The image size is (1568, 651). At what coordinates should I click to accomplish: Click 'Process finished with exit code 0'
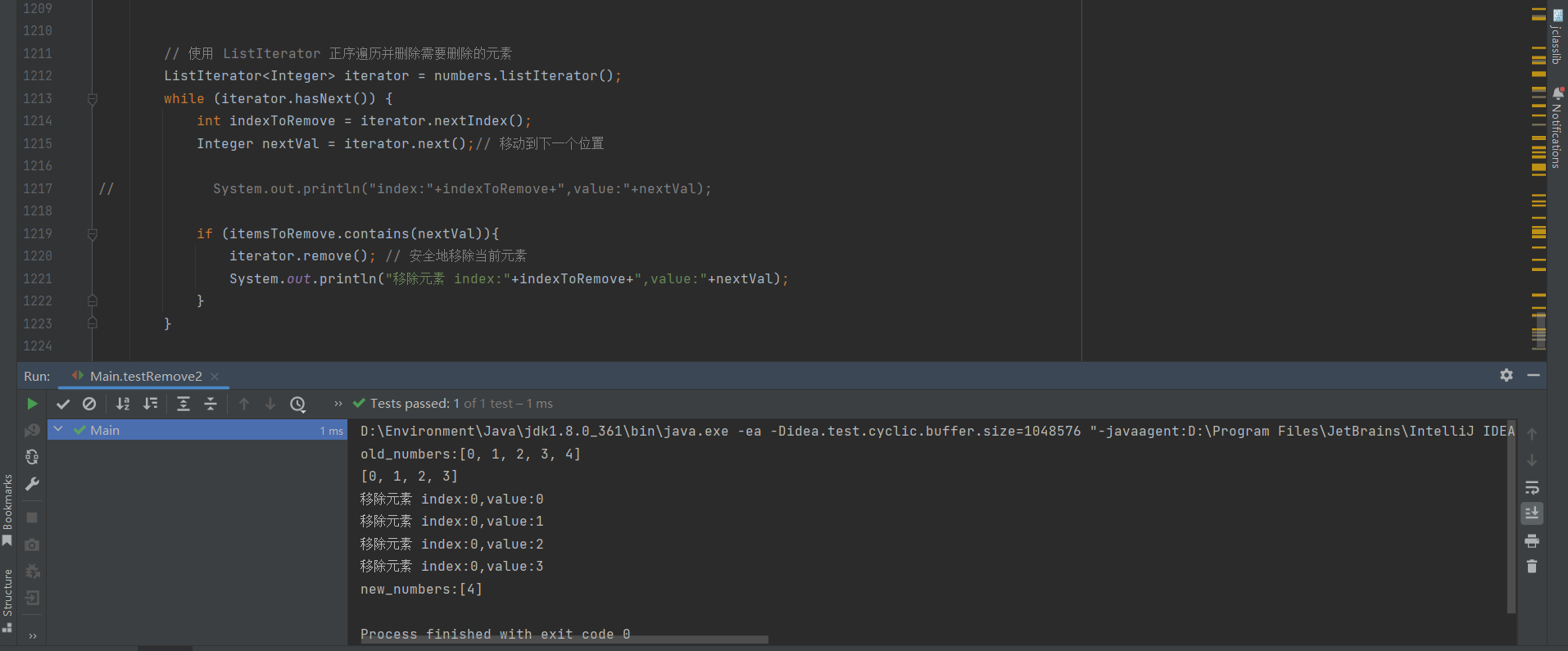point(495,634)
